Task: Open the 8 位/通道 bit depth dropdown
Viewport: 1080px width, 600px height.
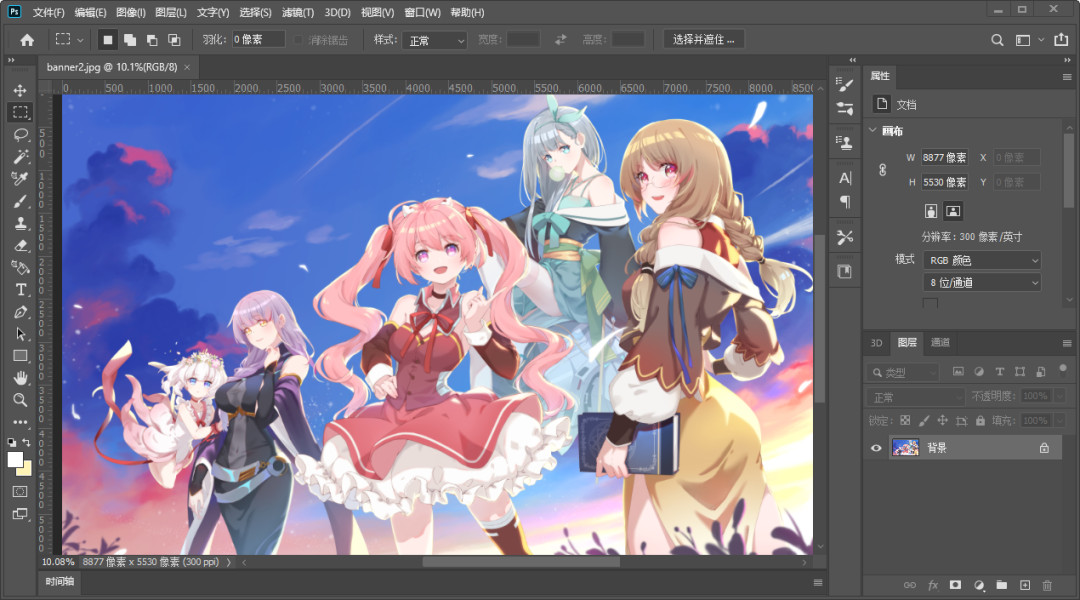Action: pos(982,282)
